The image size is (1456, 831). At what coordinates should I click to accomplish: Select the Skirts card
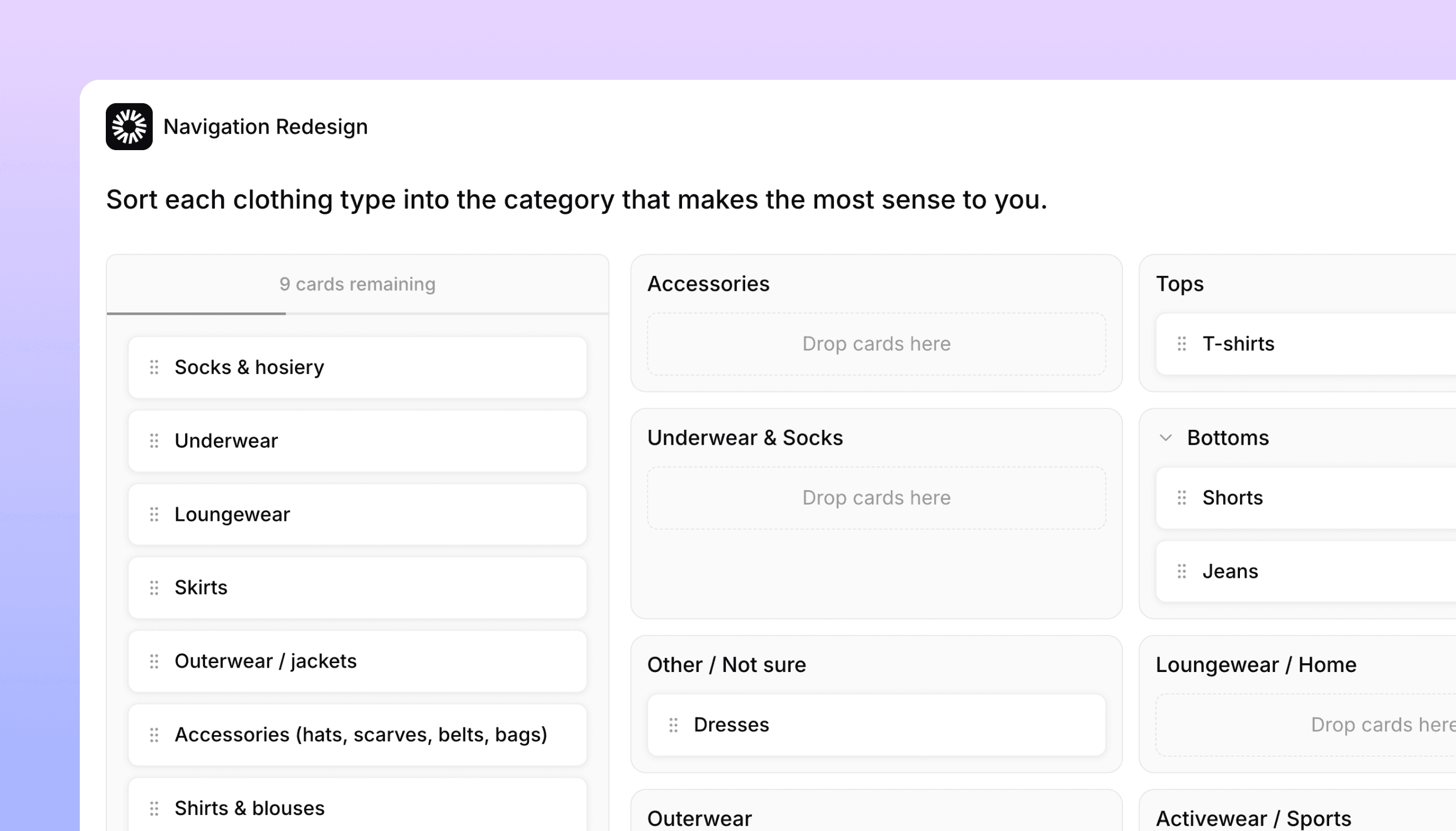click(x=358, y=587)
